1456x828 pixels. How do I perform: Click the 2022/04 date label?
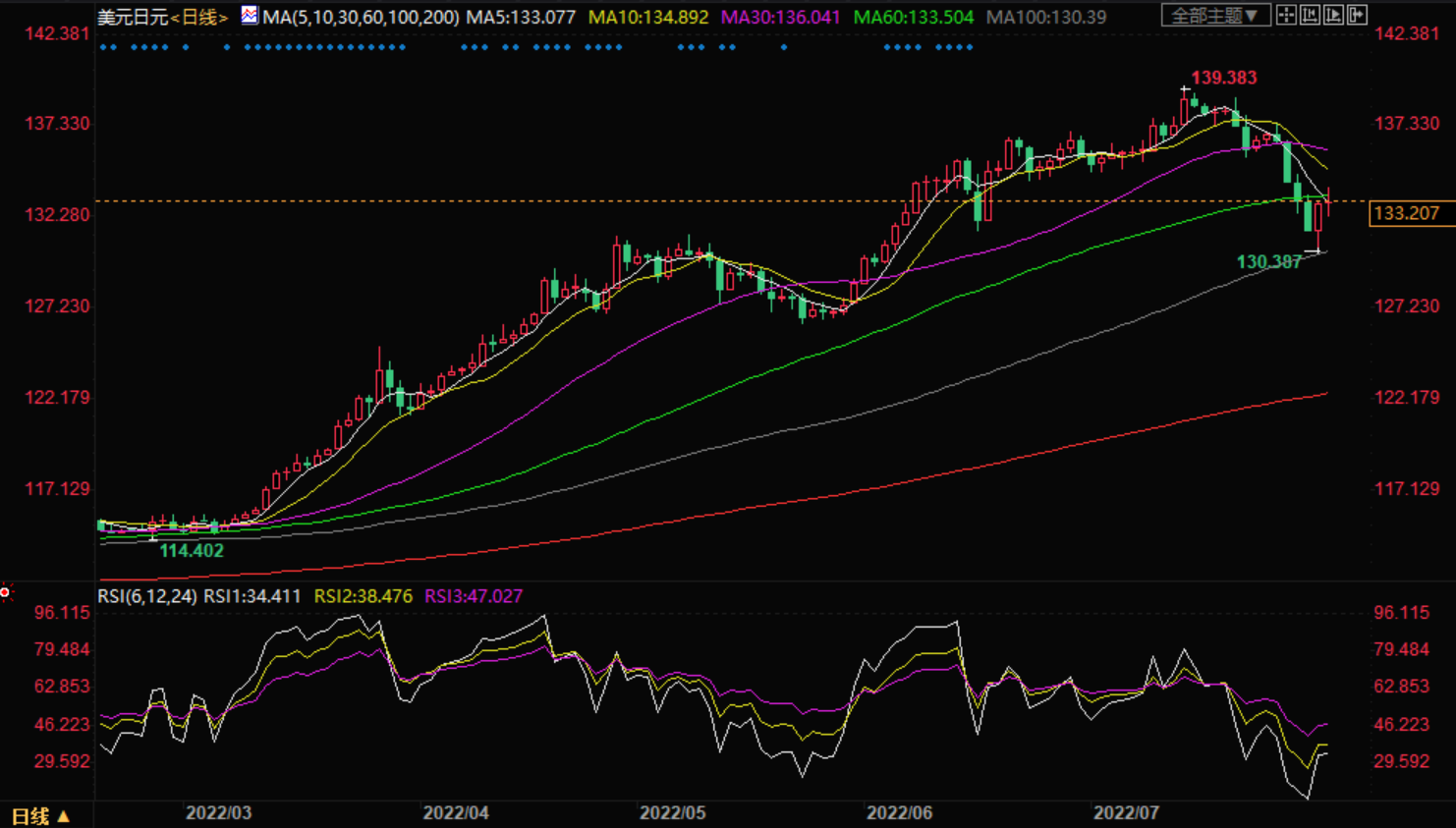456,813
